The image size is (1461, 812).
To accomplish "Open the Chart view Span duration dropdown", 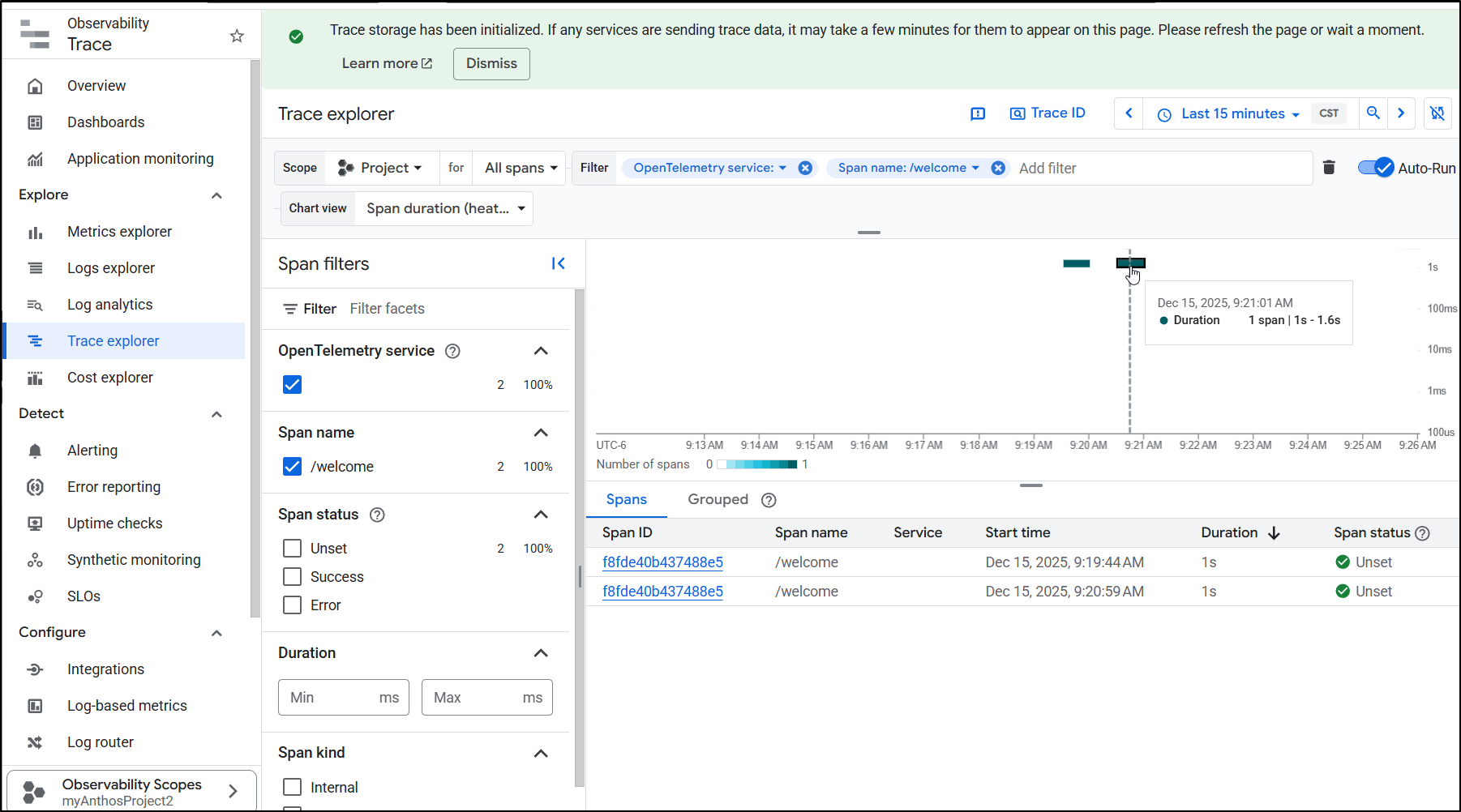I will 444,208.
